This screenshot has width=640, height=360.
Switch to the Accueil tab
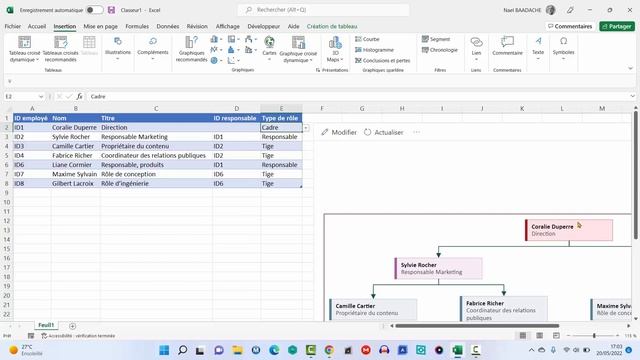[37, 26]
